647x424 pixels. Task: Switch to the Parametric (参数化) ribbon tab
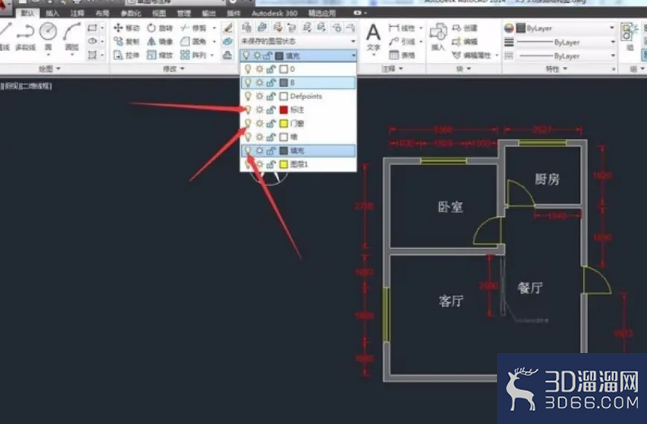point(131,13)
